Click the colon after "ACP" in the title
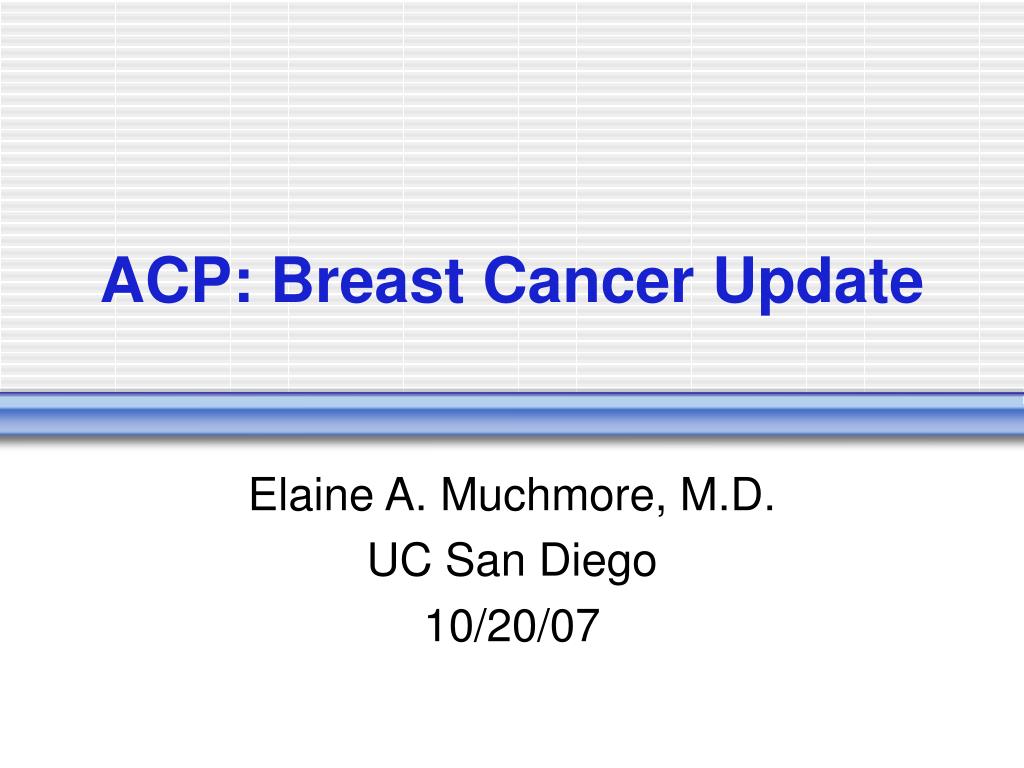The image size is (1024, 768). [x=244, y=287]
